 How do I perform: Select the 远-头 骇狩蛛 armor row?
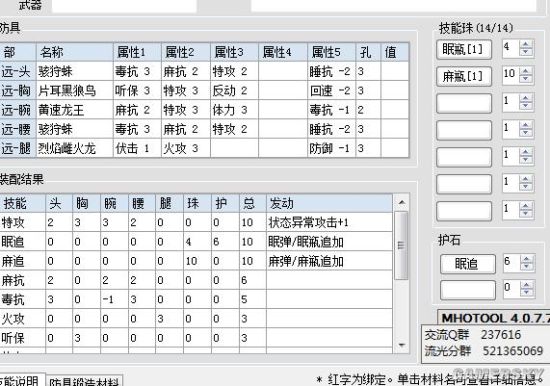coord(204,72)
